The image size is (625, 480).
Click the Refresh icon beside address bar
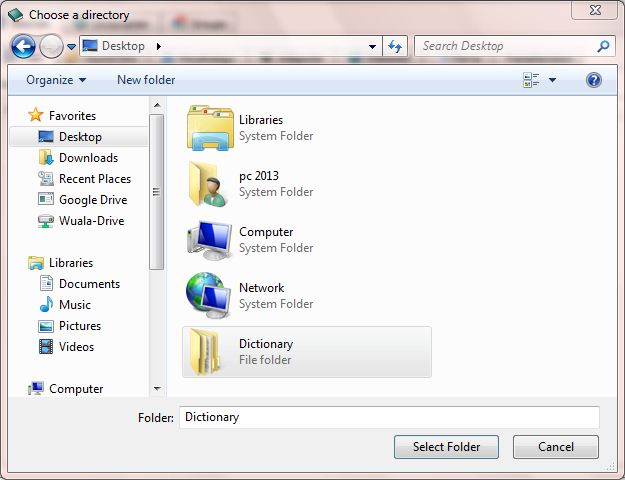click(395, 46)
